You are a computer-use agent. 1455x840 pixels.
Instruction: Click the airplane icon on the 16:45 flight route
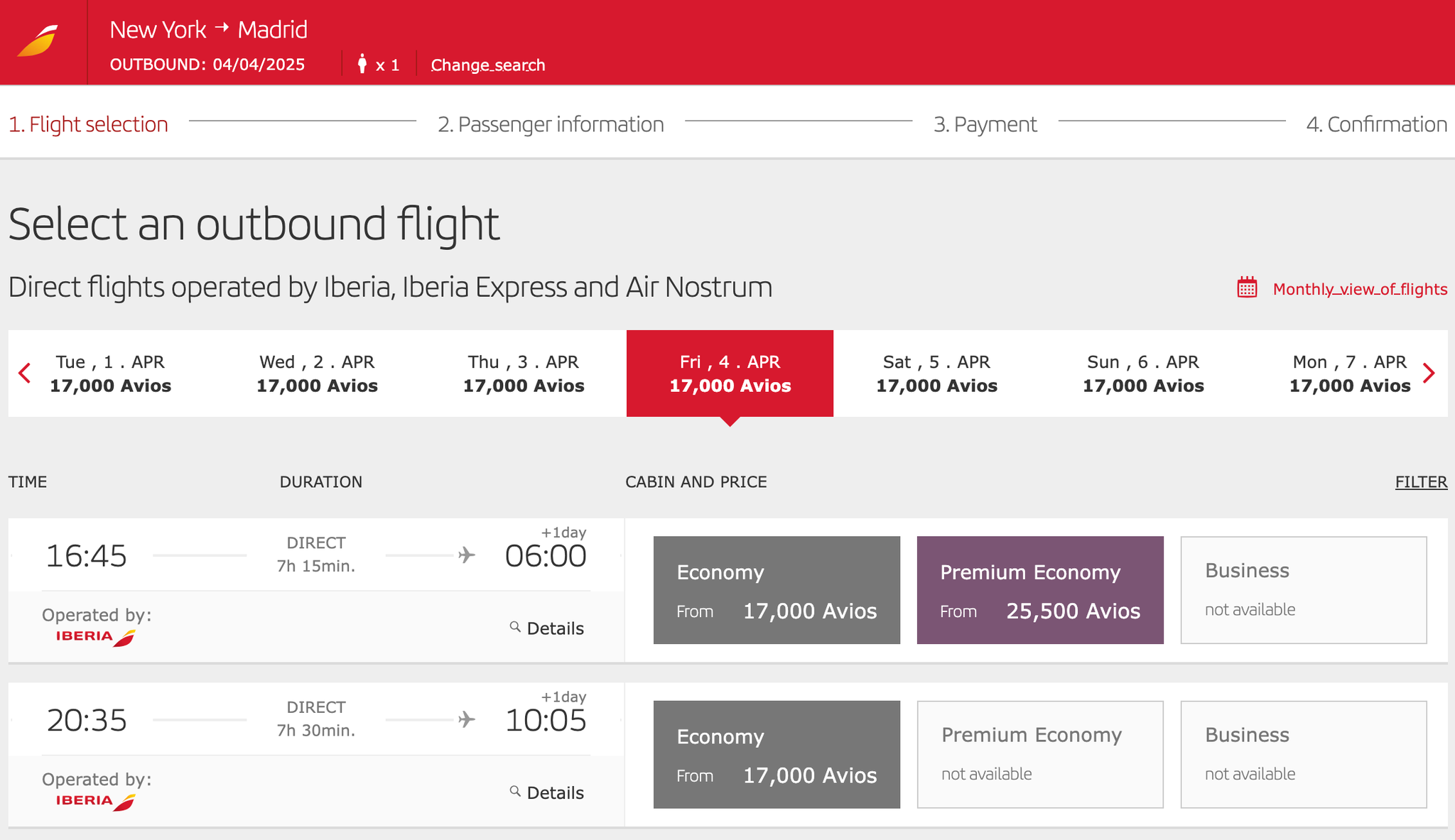[467, 555]
